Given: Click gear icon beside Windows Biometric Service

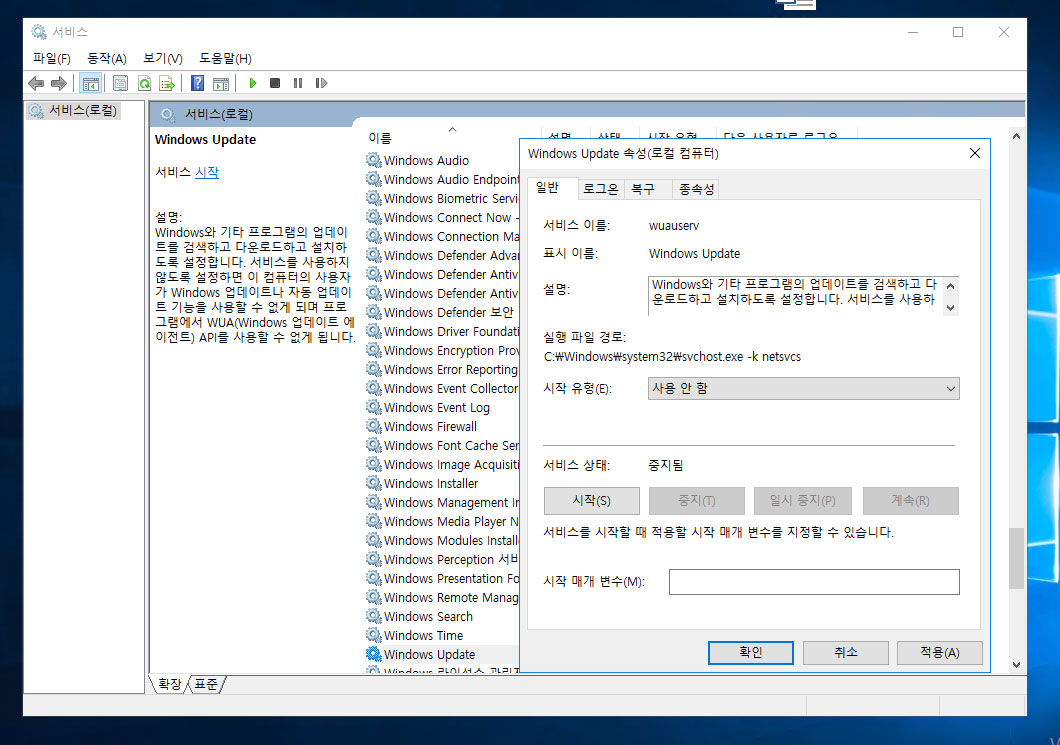Looking at the screenshot, I should pos(374,198).
